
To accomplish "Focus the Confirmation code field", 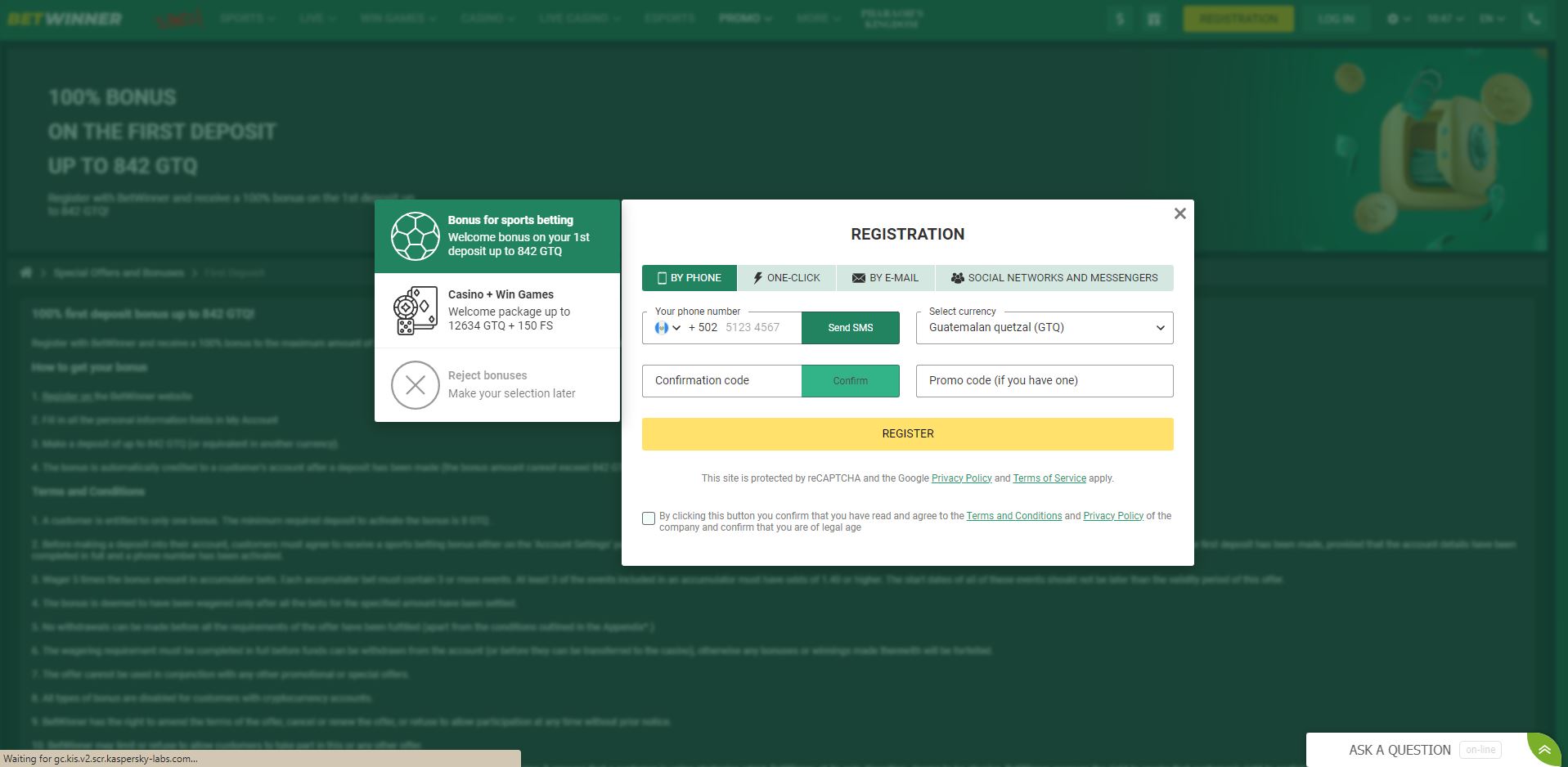I will point(721,381).
